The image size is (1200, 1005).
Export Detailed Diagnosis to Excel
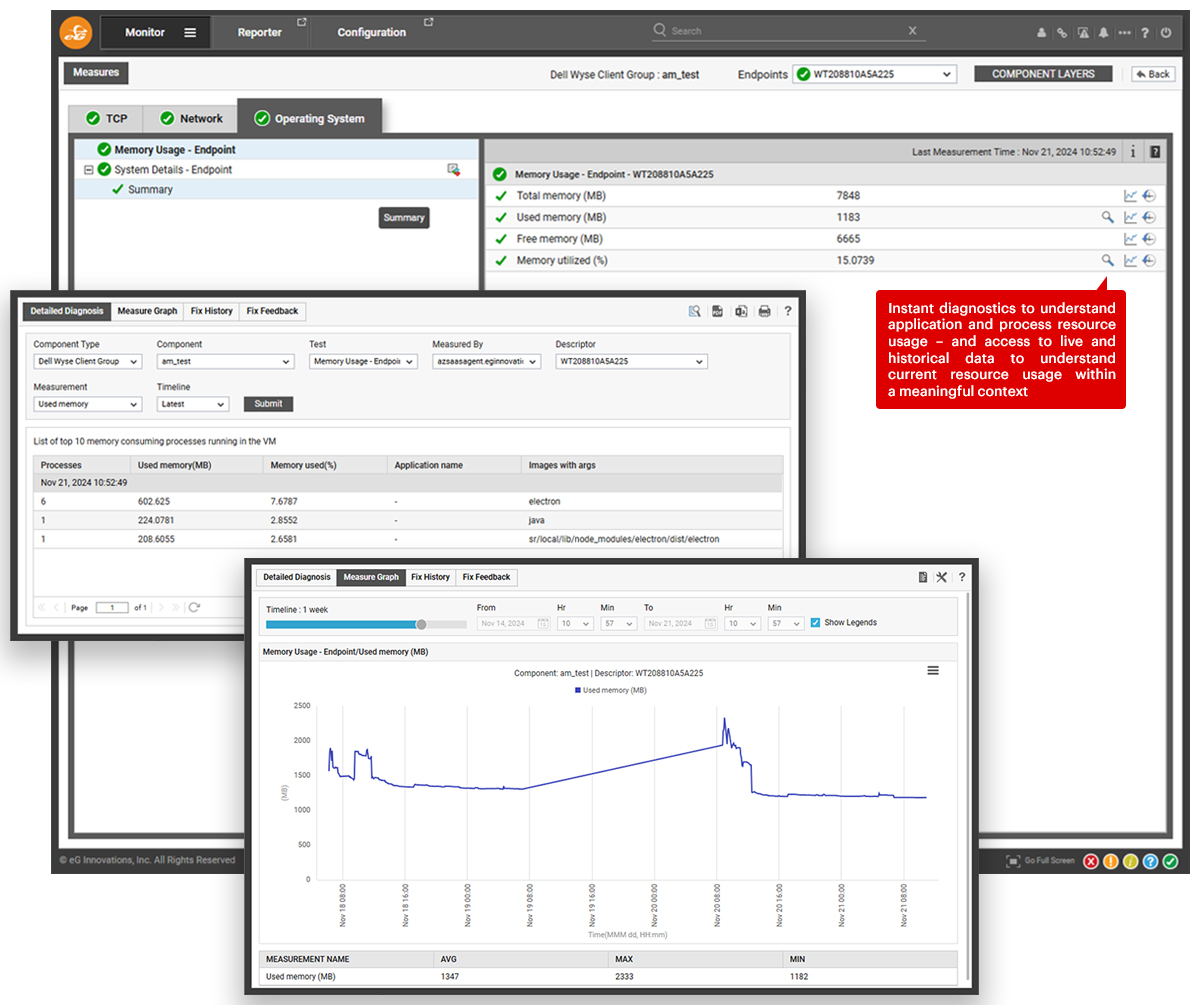click(741, 312)
